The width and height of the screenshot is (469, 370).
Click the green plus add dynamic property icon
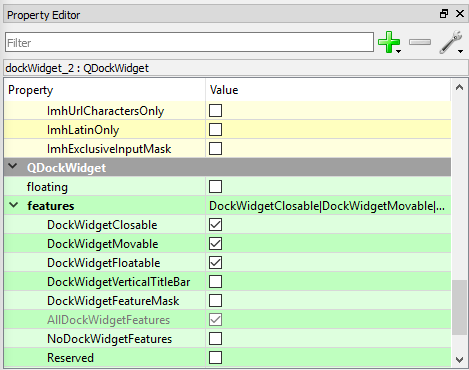[388, 42]
